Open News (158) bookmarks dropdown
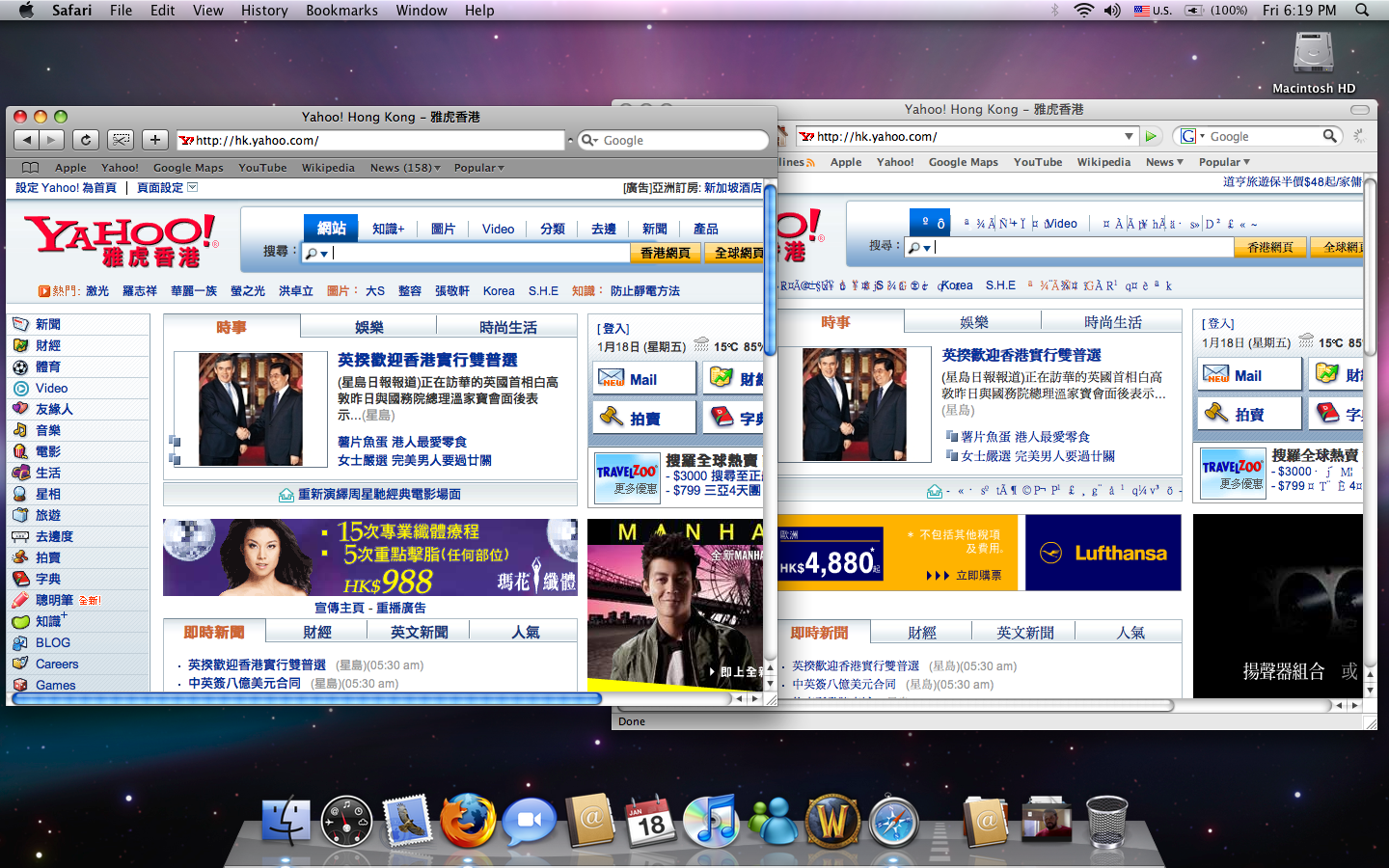Viewport: 1389px width, 868px height. pos(405,168)
